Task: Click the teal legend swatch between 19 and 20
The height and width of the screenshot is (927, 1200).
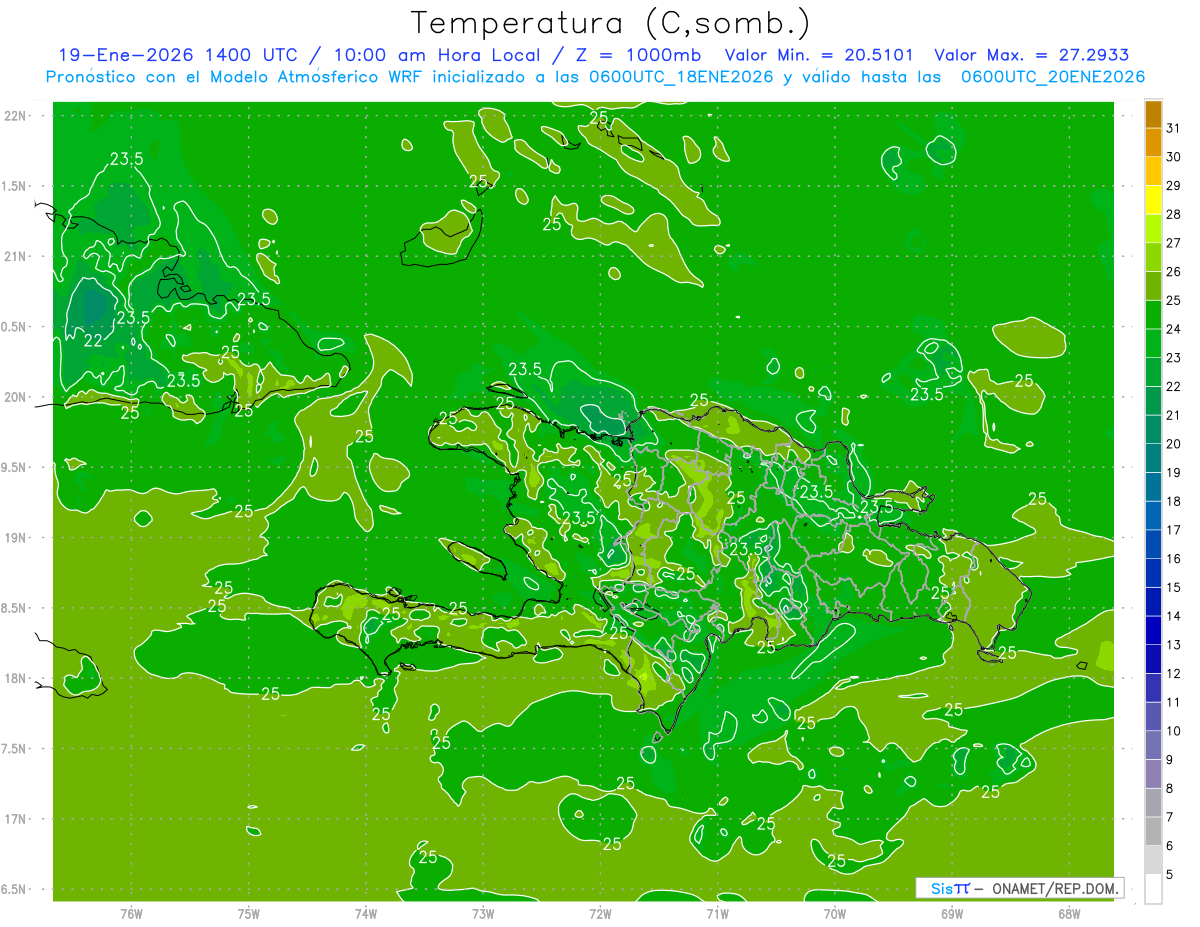Action: tap(1153, 458)
